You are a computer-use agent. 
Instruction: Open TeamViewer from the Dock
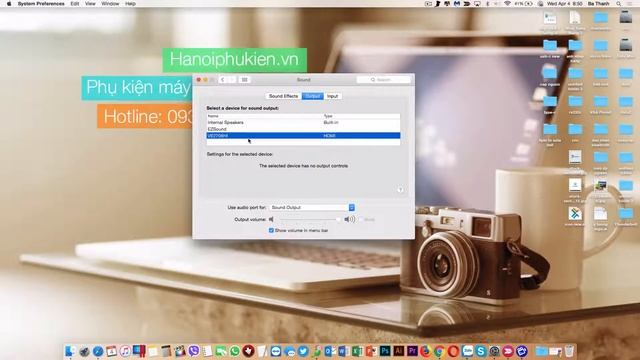[276, 351]
